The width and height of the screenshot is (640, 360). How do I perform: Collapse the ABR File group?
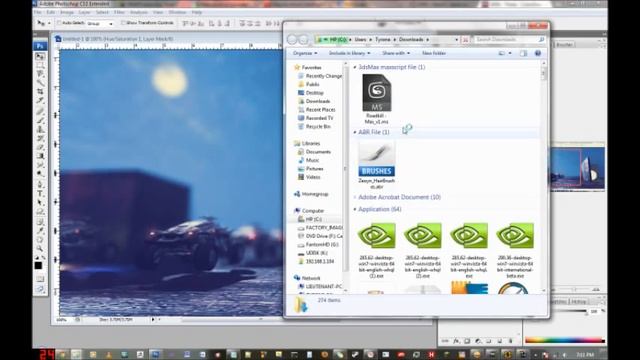(x=355, y=132)
